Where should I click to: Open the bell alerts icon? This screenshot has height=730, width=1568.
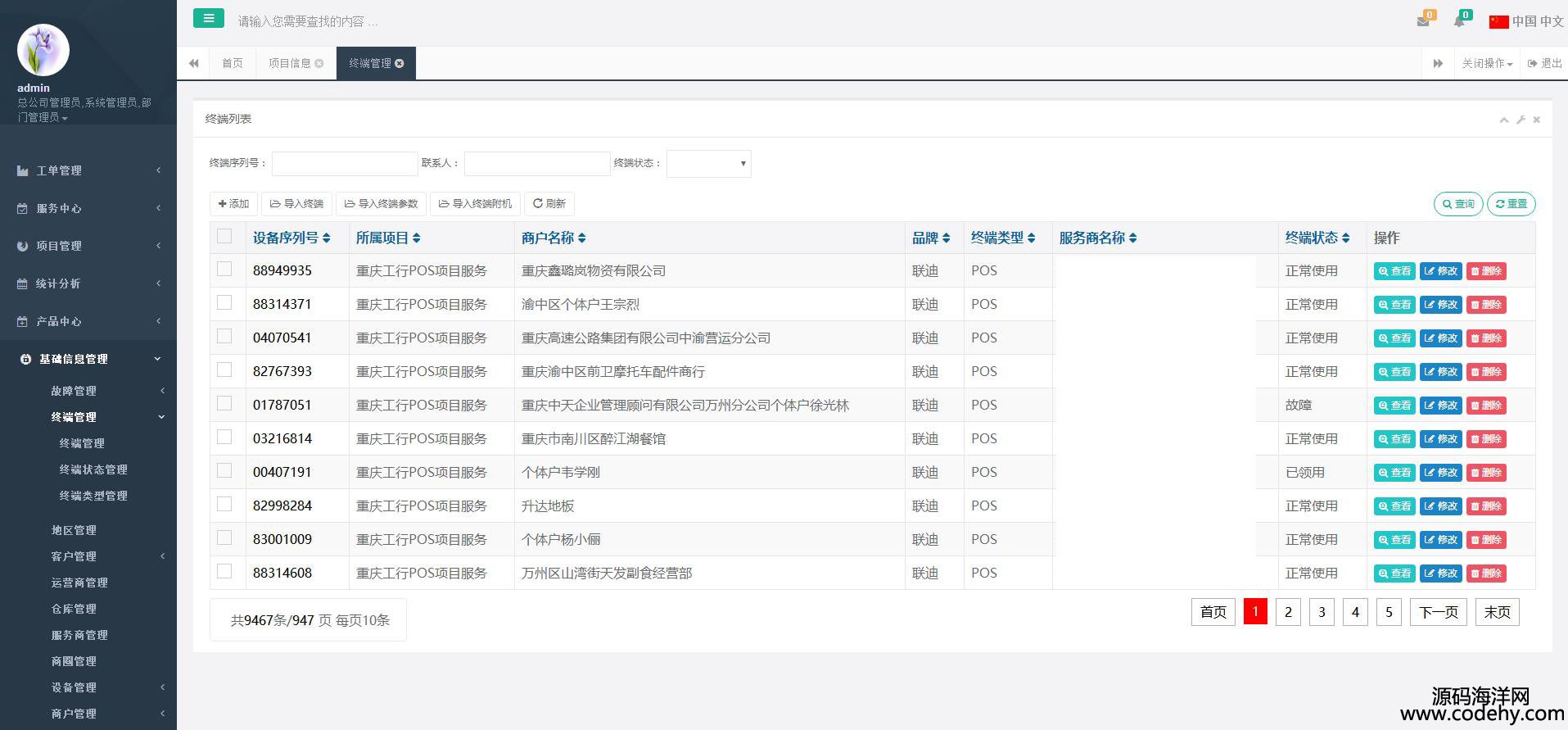click(x=1458, y=21)
